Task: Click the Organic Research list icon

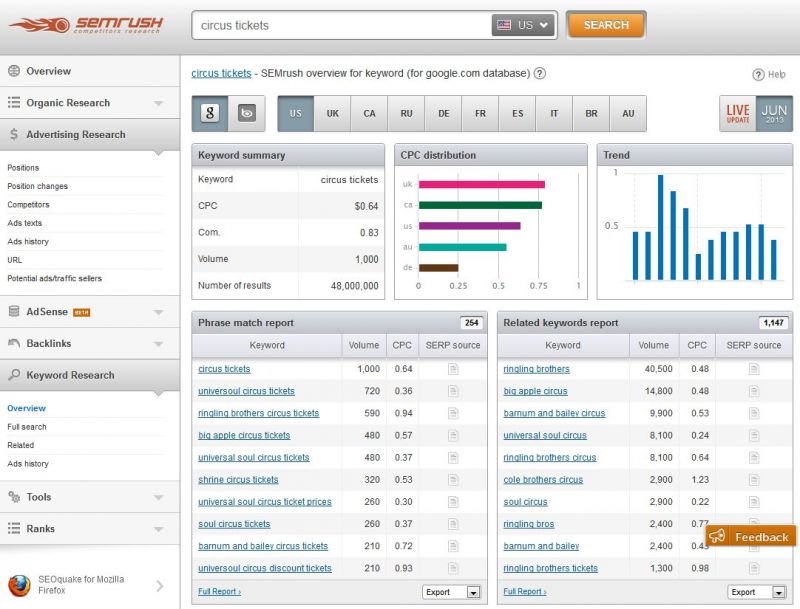Action: click(14, 103)
